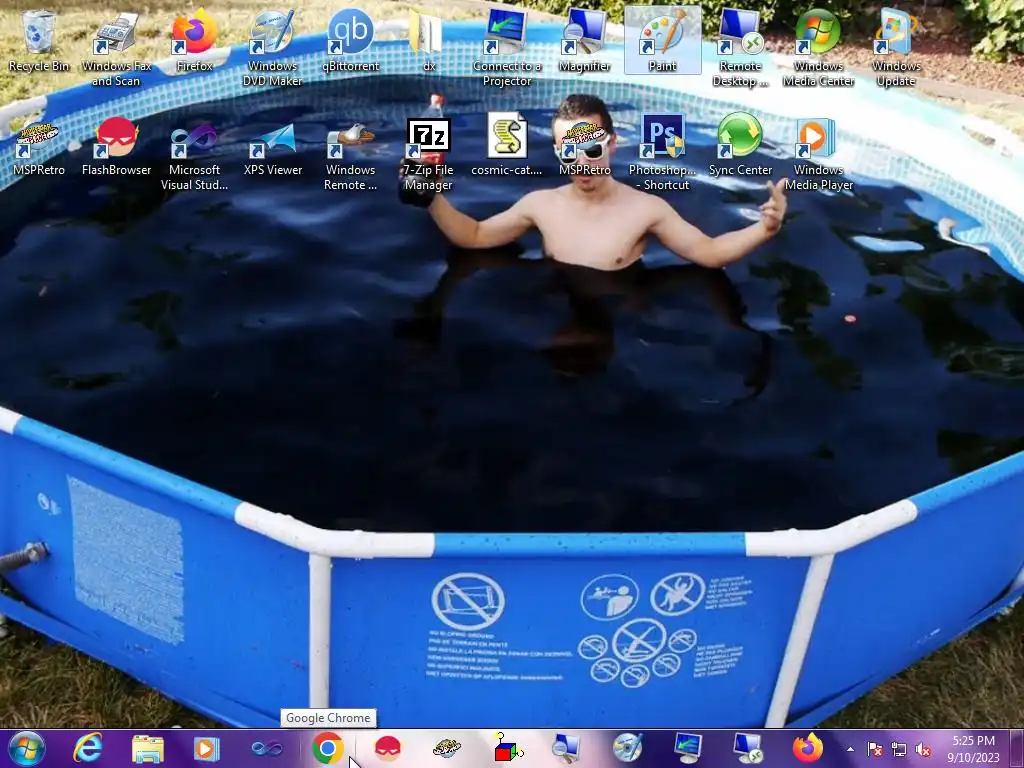
Task: Launch Google Chrome from the taskbar
Action: tap(328, 748)
